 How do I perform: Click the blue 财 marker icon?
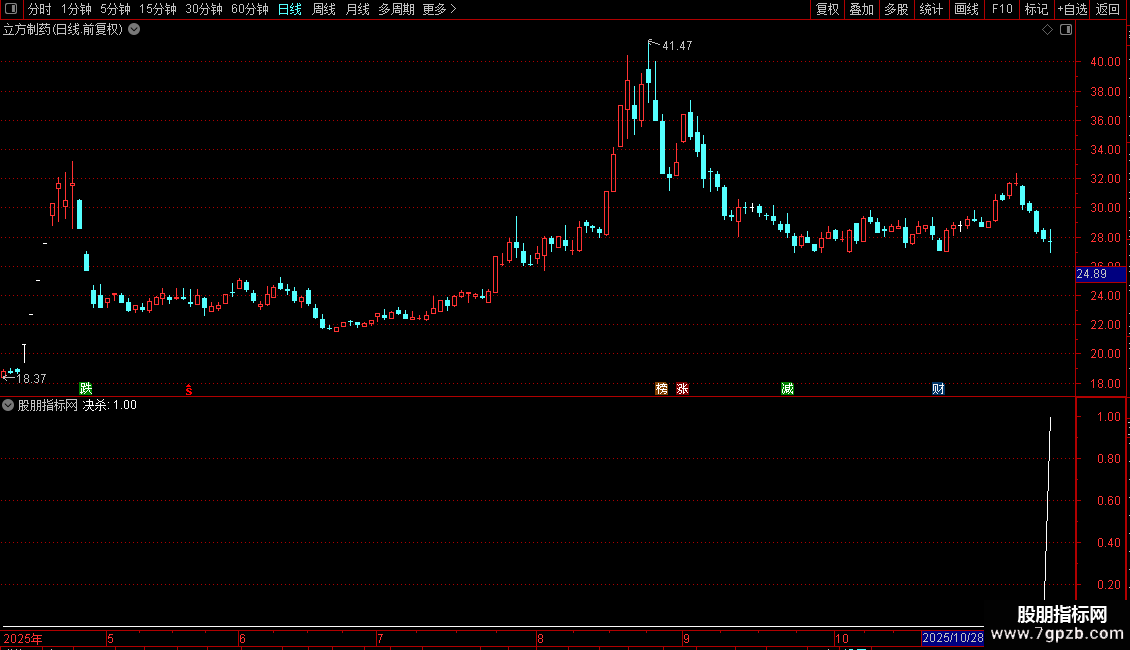click(938, 388)
